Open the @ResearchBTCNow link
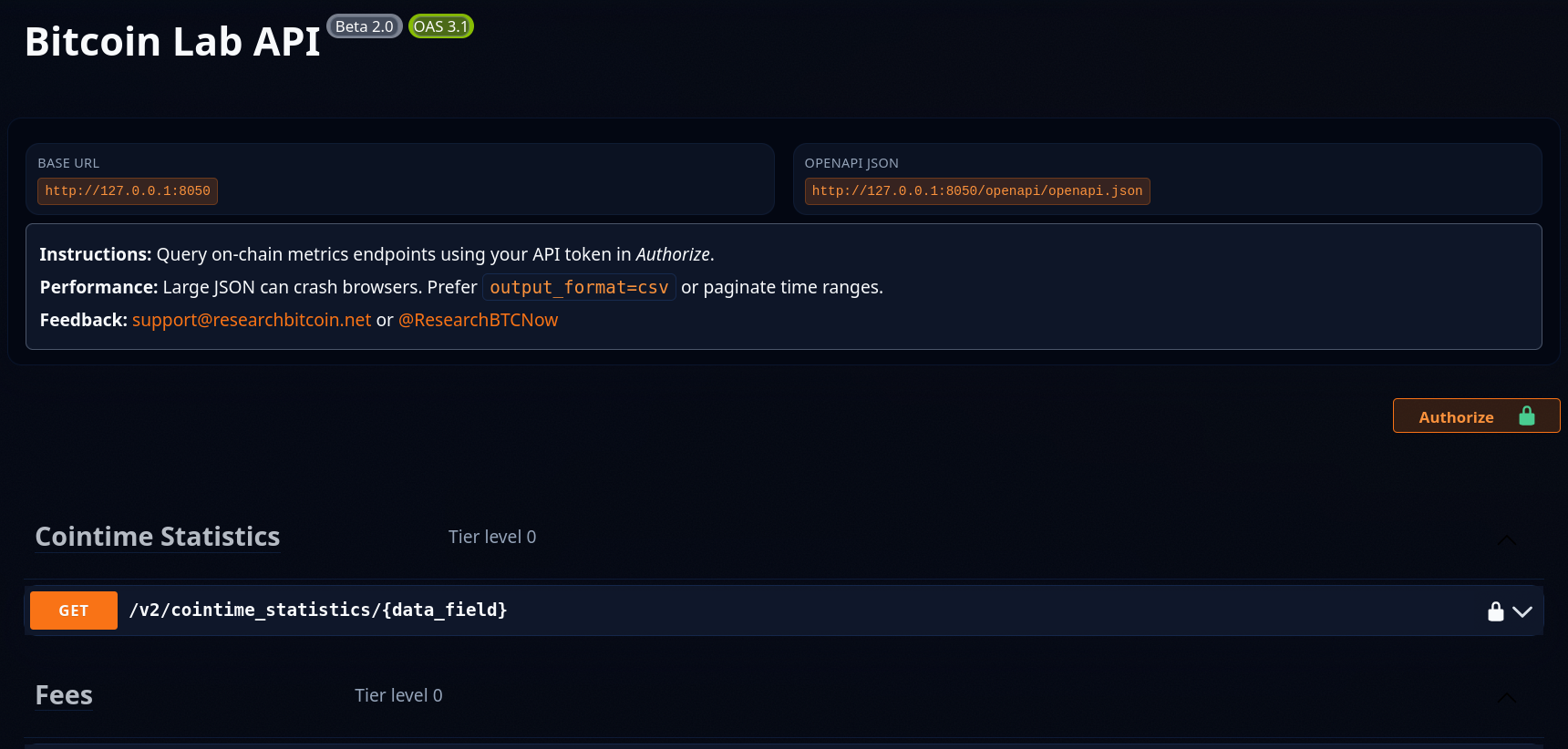Viewport: 1568px width, 749px height. 478,320
